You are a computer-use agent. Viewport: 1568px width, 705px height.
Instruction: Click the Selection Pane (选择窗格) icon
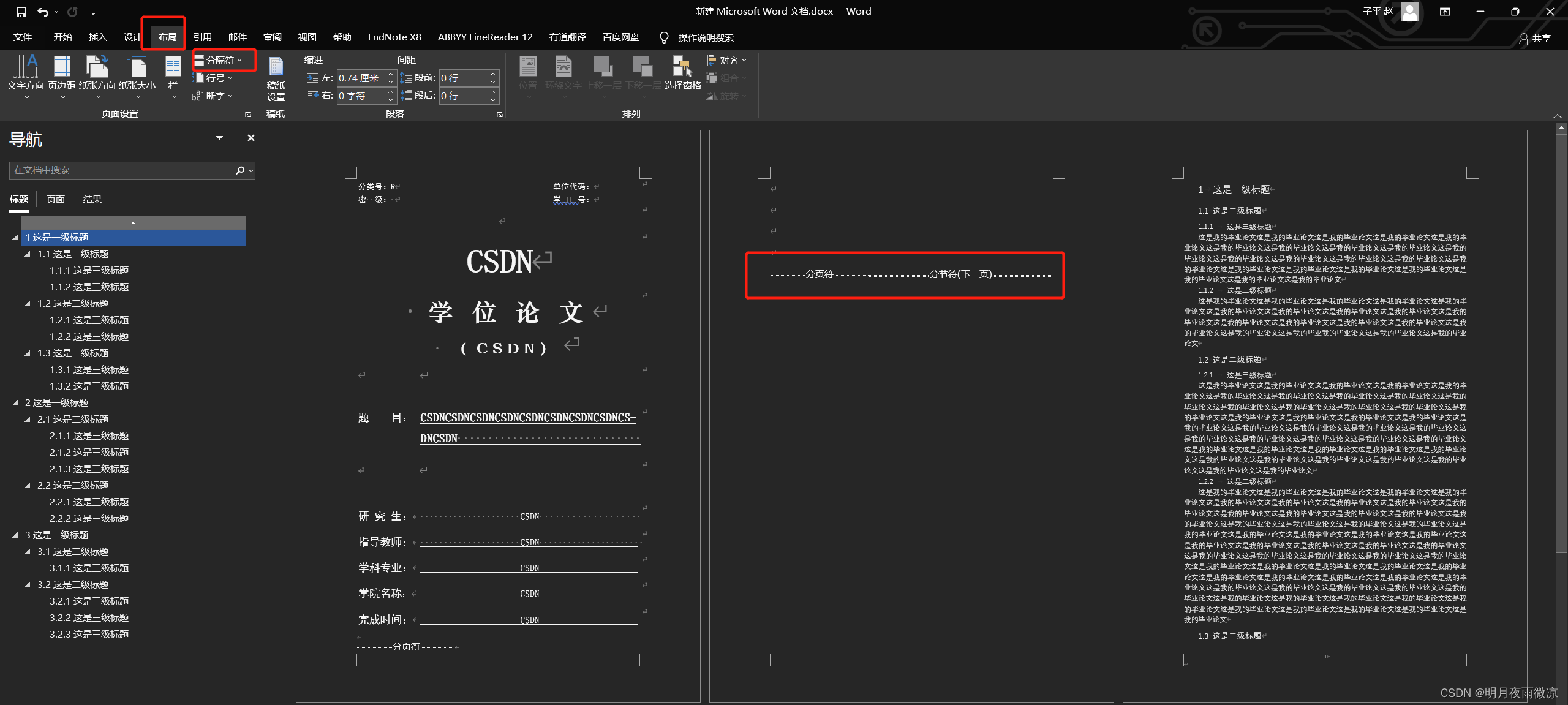(682, 67)
